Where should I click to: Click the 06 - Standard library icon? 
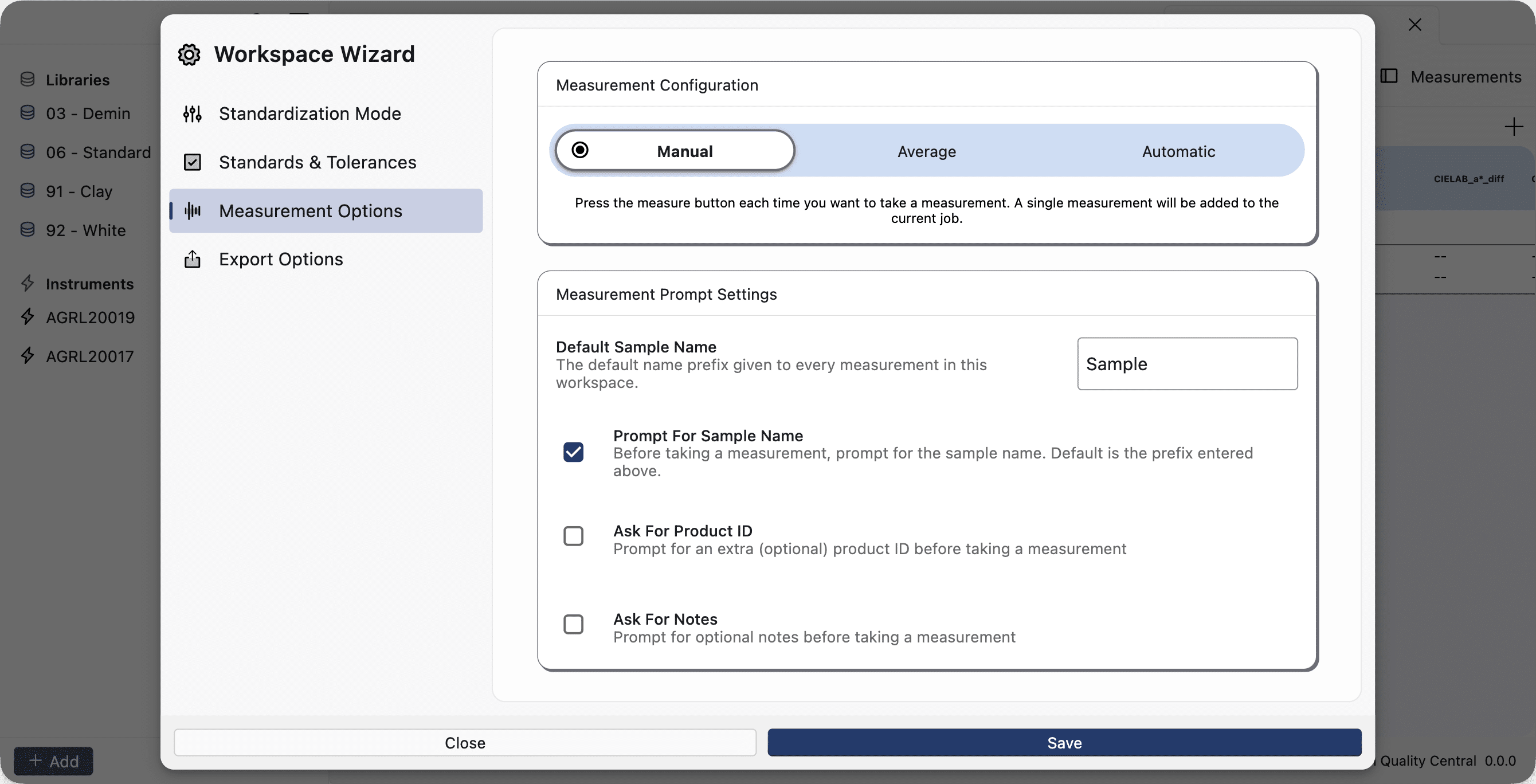(x=28, y=152)
